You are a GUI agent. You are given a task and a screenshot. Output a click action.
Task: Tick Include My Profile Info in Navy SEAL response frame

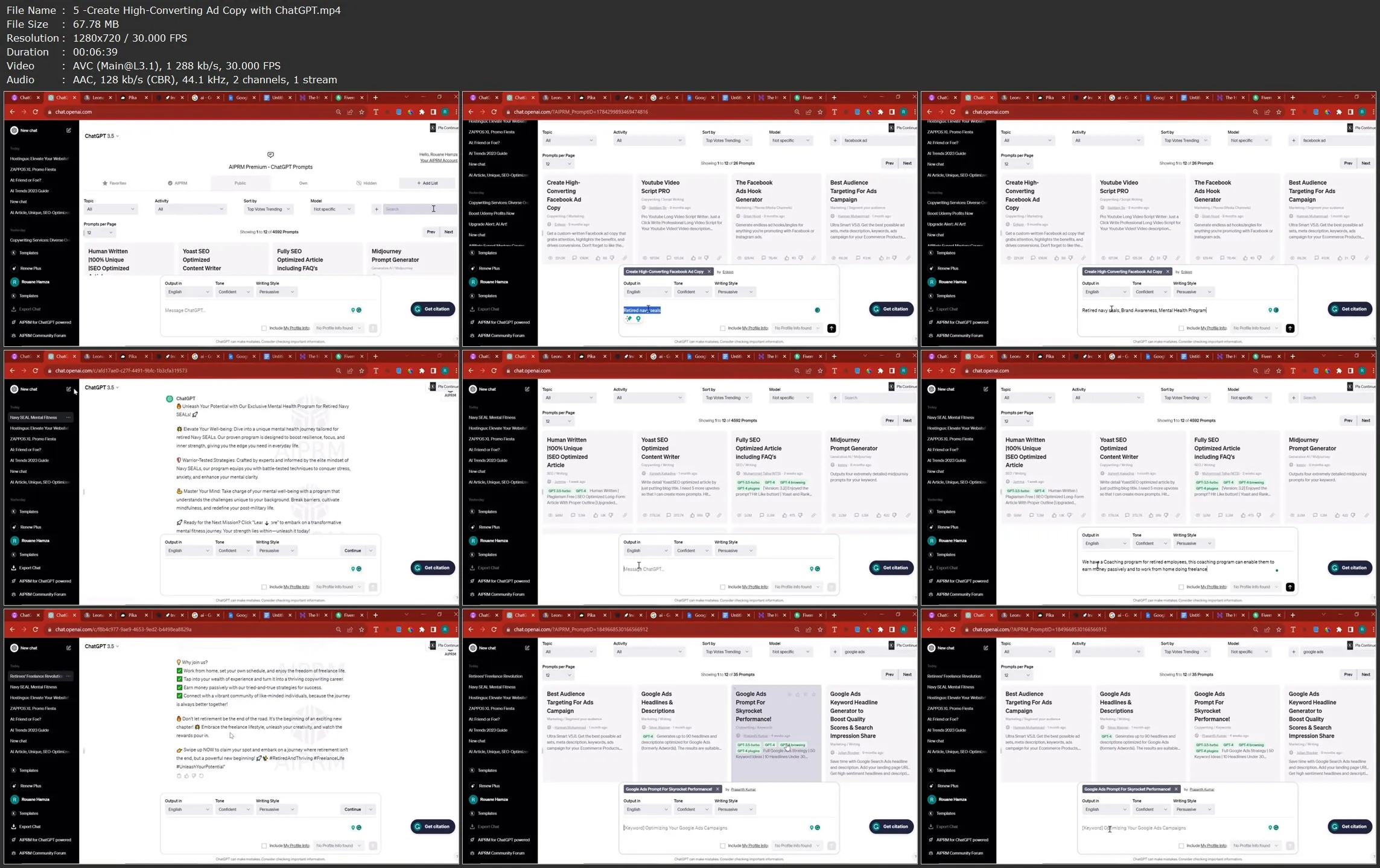(x=264, y=587)
